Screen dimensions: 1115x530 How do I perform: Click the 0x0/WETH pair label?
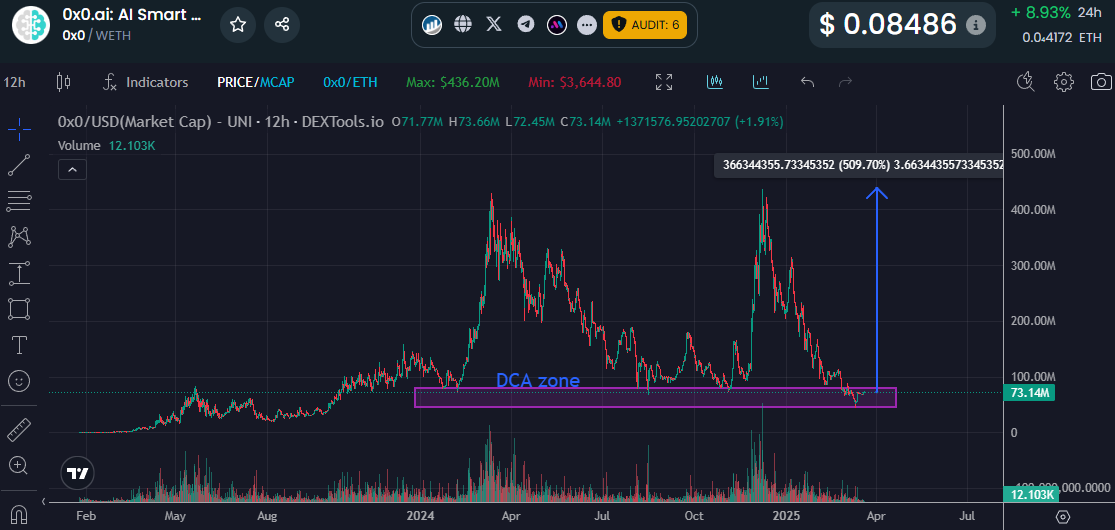click(x=97, y=35)
